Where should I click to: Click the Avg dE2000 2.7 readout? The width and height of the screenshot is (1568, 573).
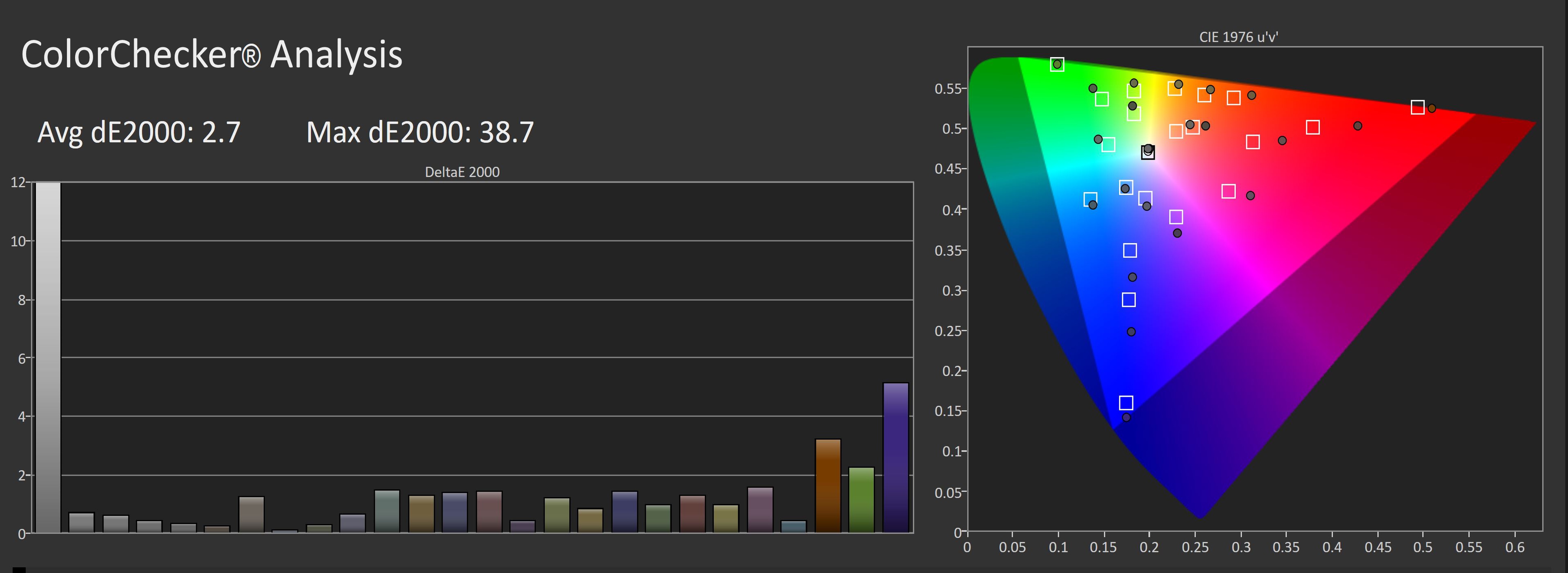(x=139, y=132)
